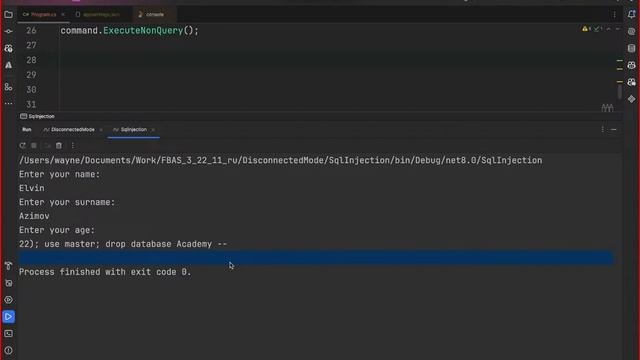Click line number 31 in gutter

coord(31,104)
